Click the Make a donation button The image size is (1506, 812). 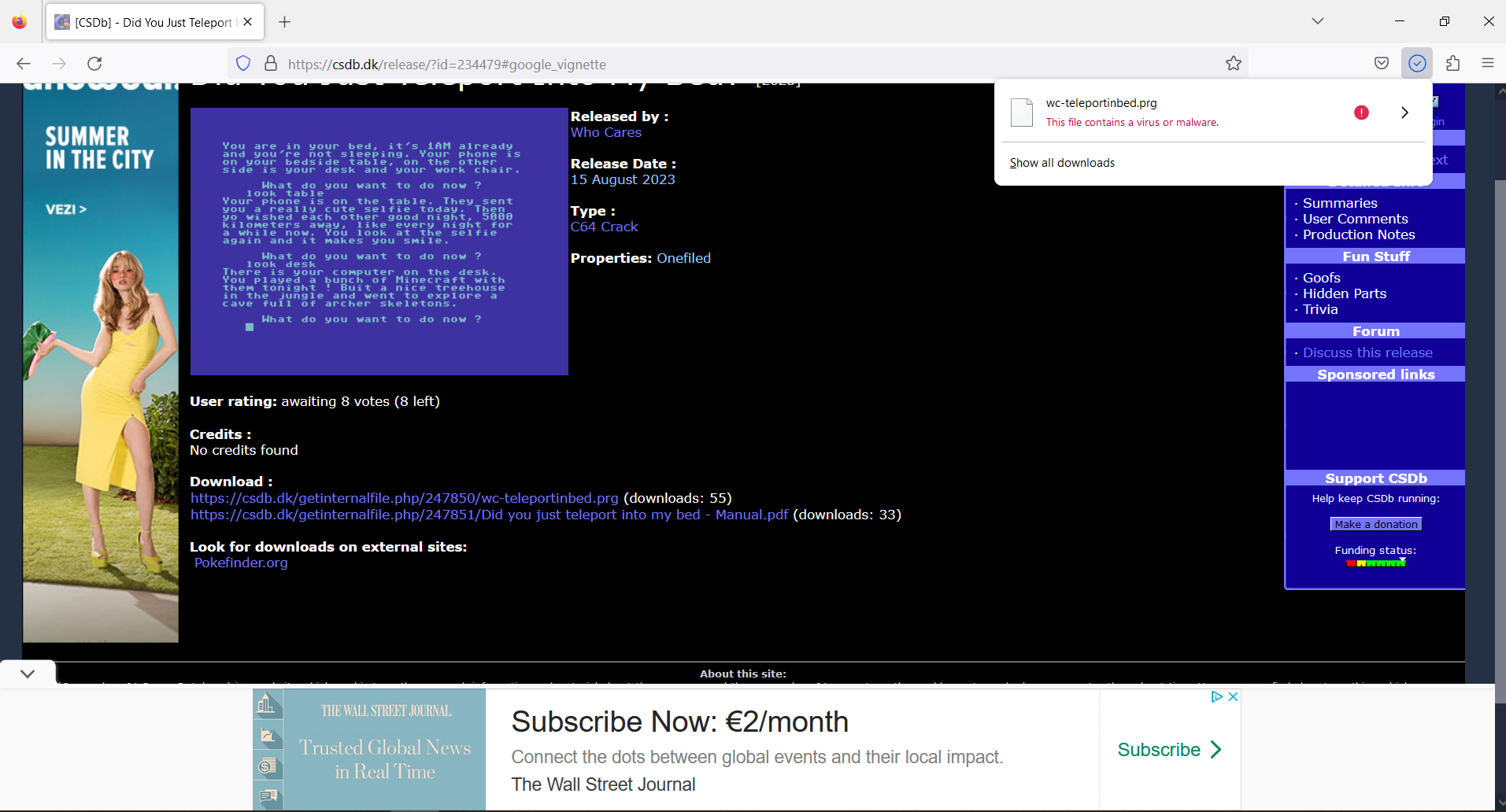click(1375, 523)
